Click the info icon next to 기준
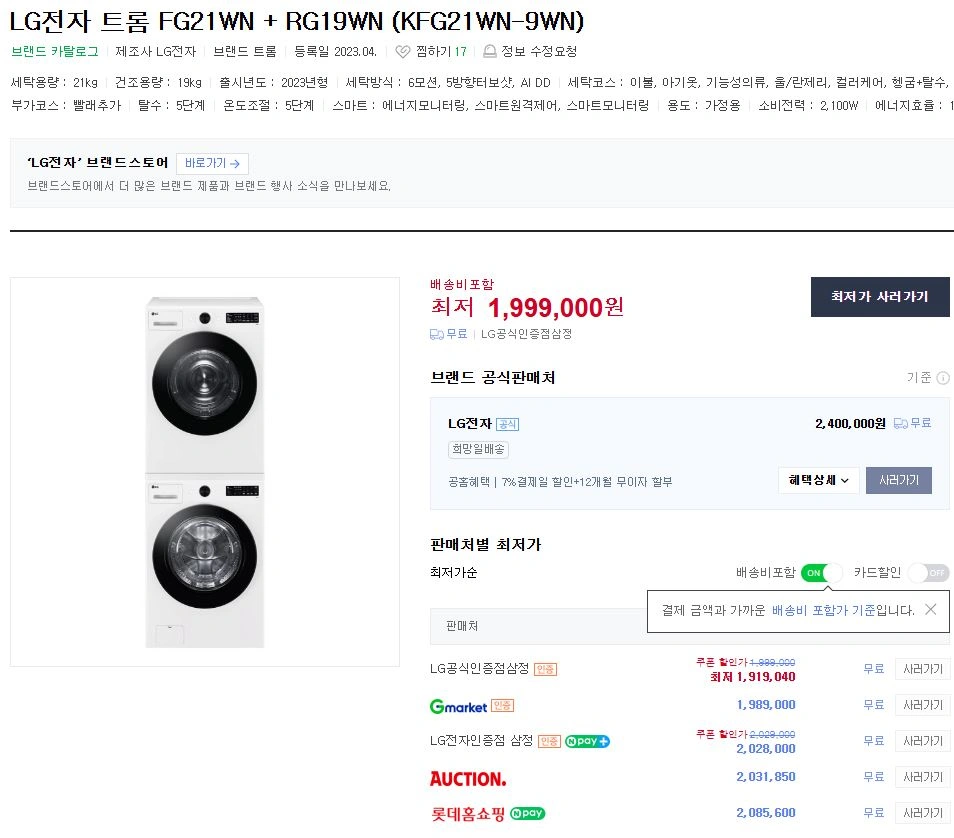The height and width of the screenshot is (838, 954). (x=943, y=378)
